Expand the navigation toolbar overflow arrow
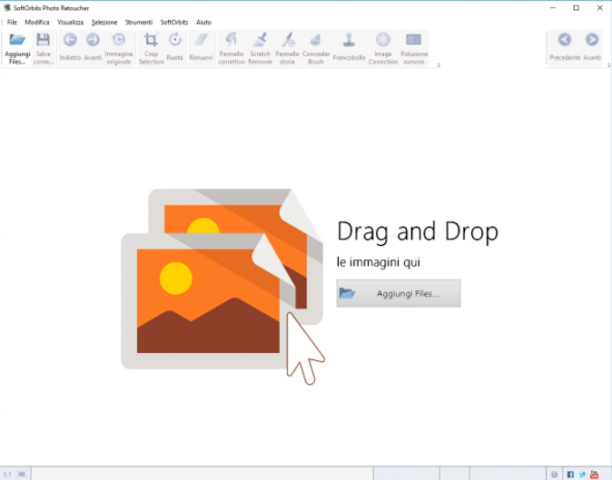Screen dimensions: 612x480 [609, 65]
